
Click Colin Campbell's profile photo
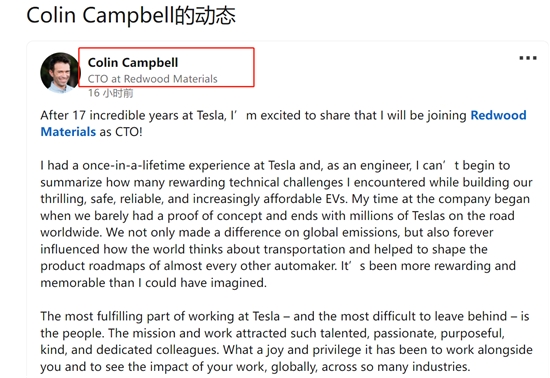tap(60, 73)
